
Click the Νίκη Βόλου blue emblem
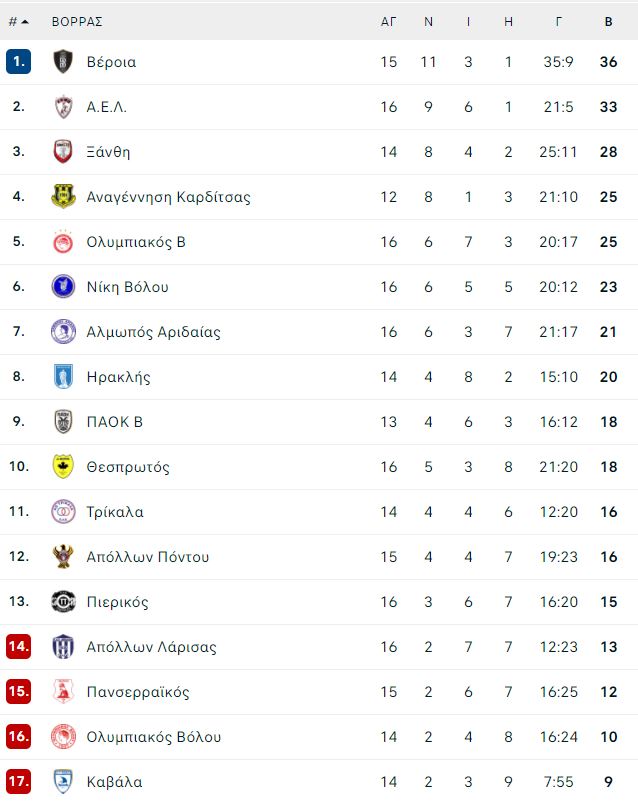63,286
